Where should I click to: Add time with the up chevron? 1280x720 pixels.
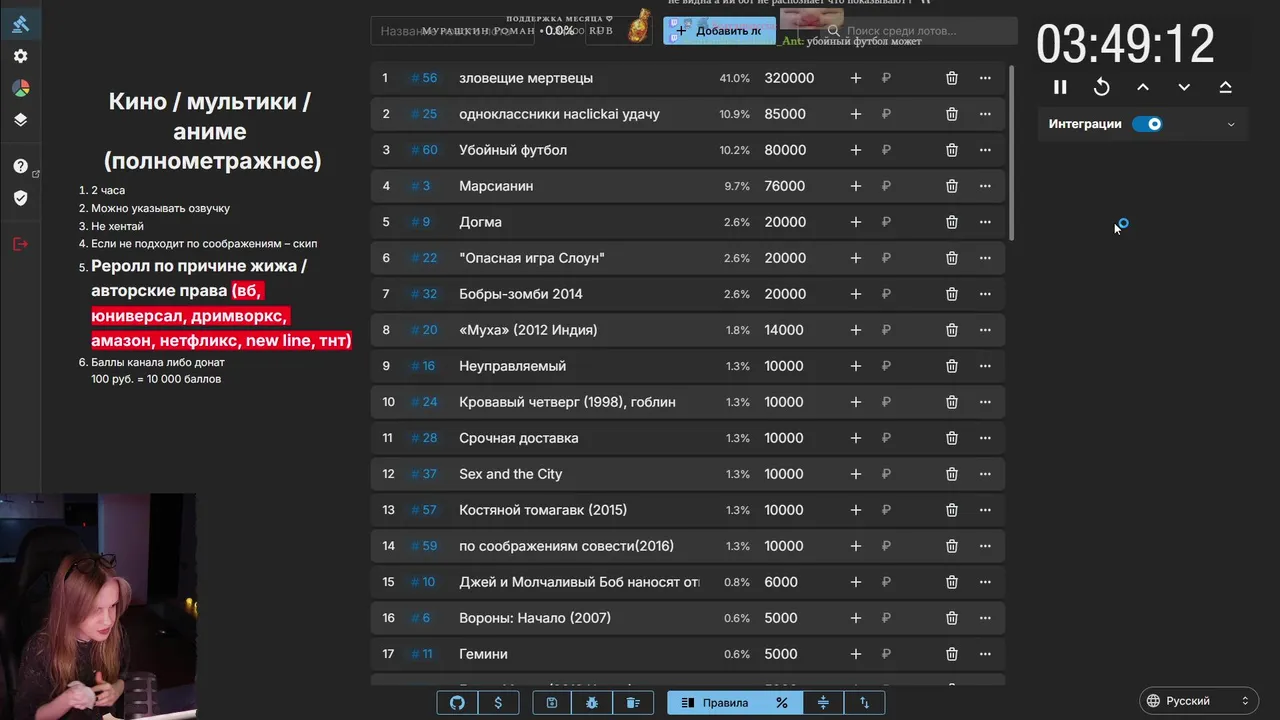pyautogui.click(x=1143, y=87)
